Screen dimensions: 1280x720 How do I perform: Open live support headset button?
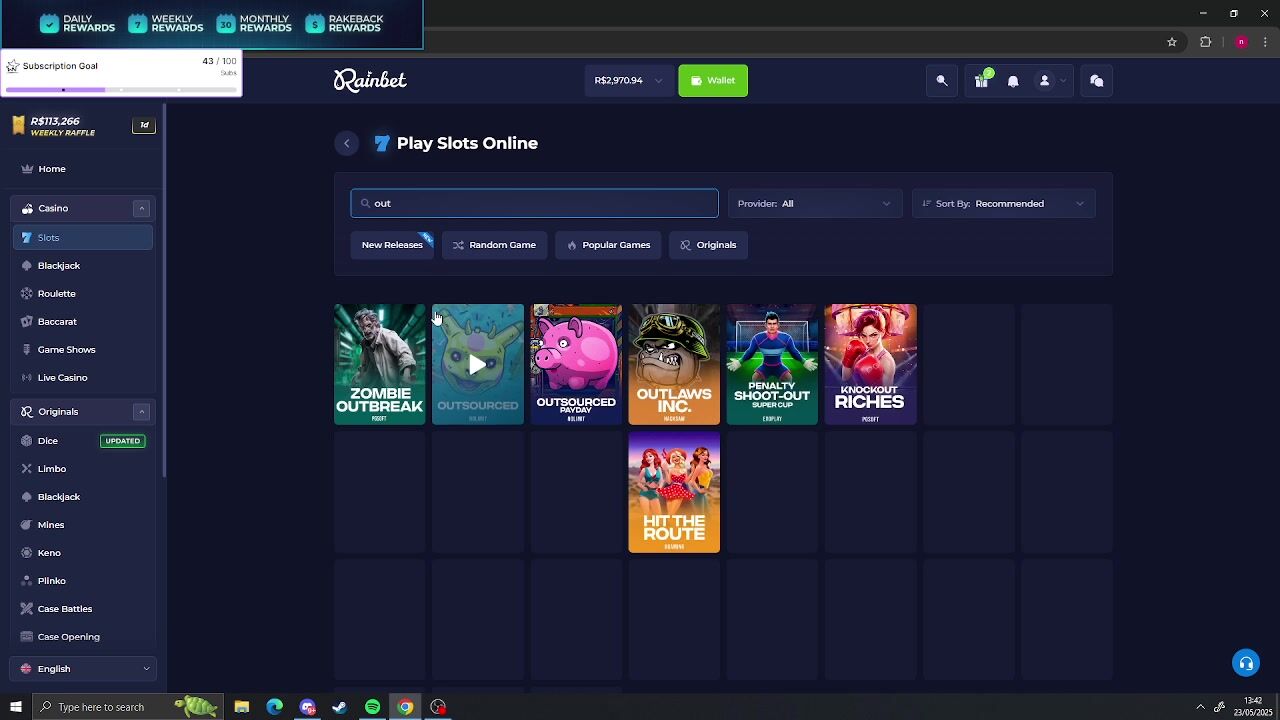click(1246, 663)
